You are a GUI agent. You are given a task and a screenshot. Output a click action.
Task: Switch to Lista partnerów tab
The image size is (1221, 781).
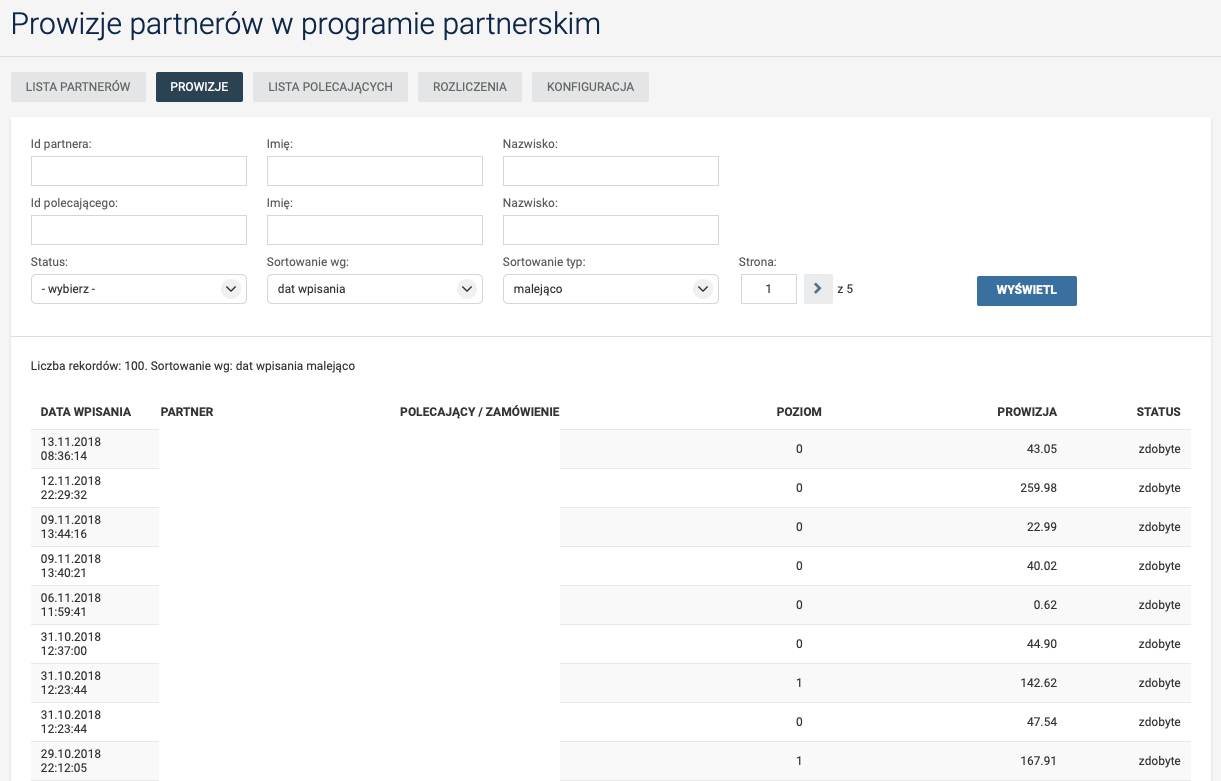click(78, 87)
